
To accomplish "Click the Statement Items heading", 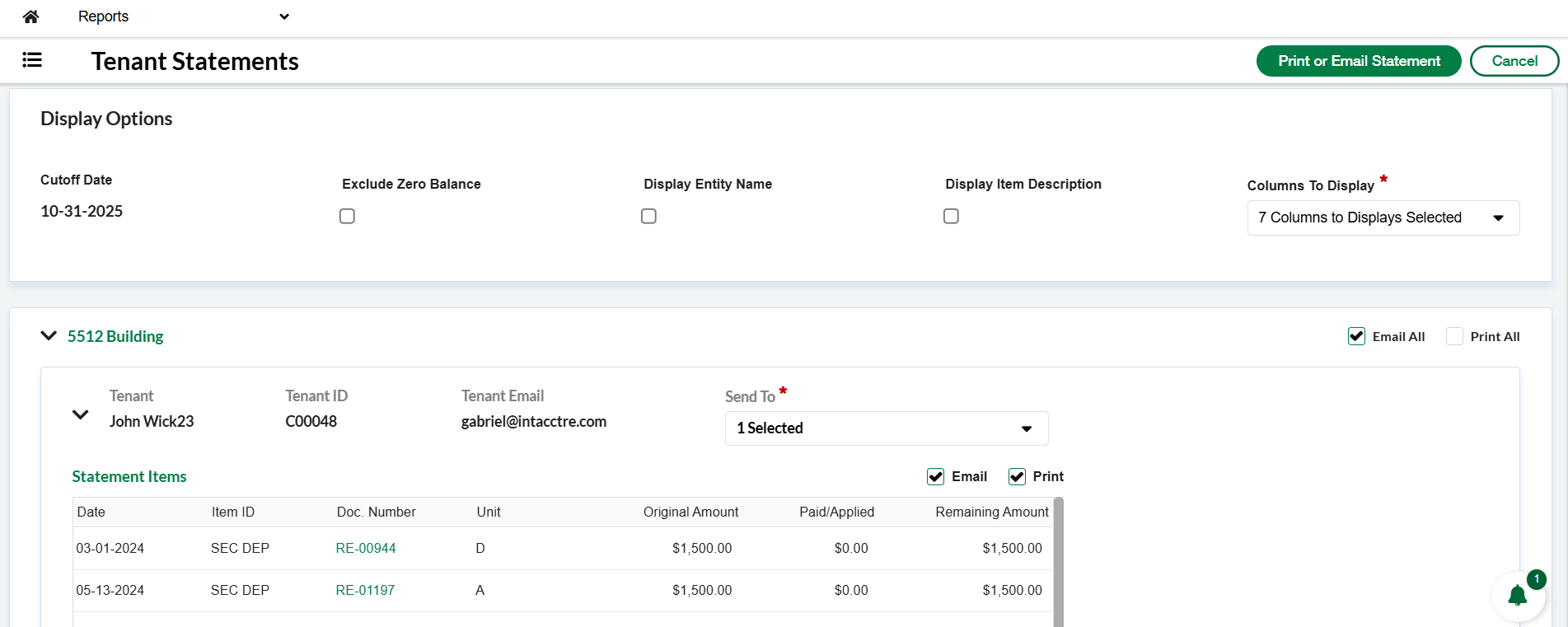I will [x=129, y=477].
